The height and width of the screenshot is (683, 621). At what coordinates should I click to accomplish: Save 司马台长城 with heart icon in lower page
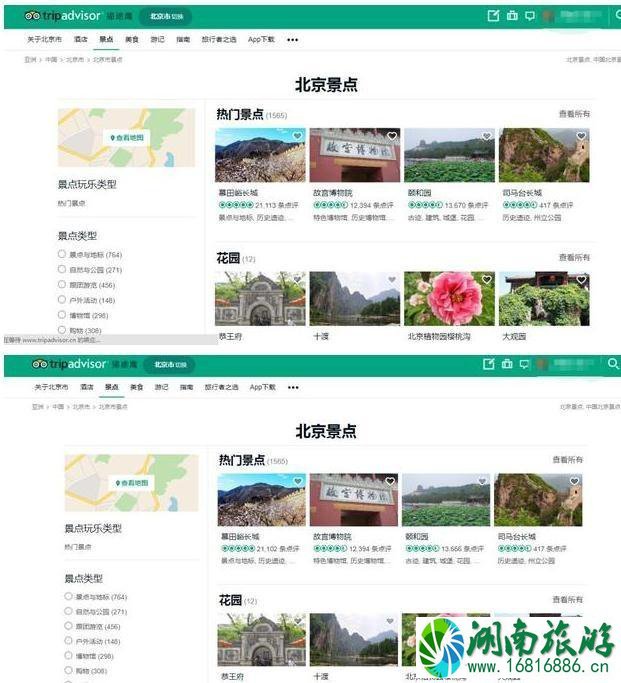(x=574, y=481)
